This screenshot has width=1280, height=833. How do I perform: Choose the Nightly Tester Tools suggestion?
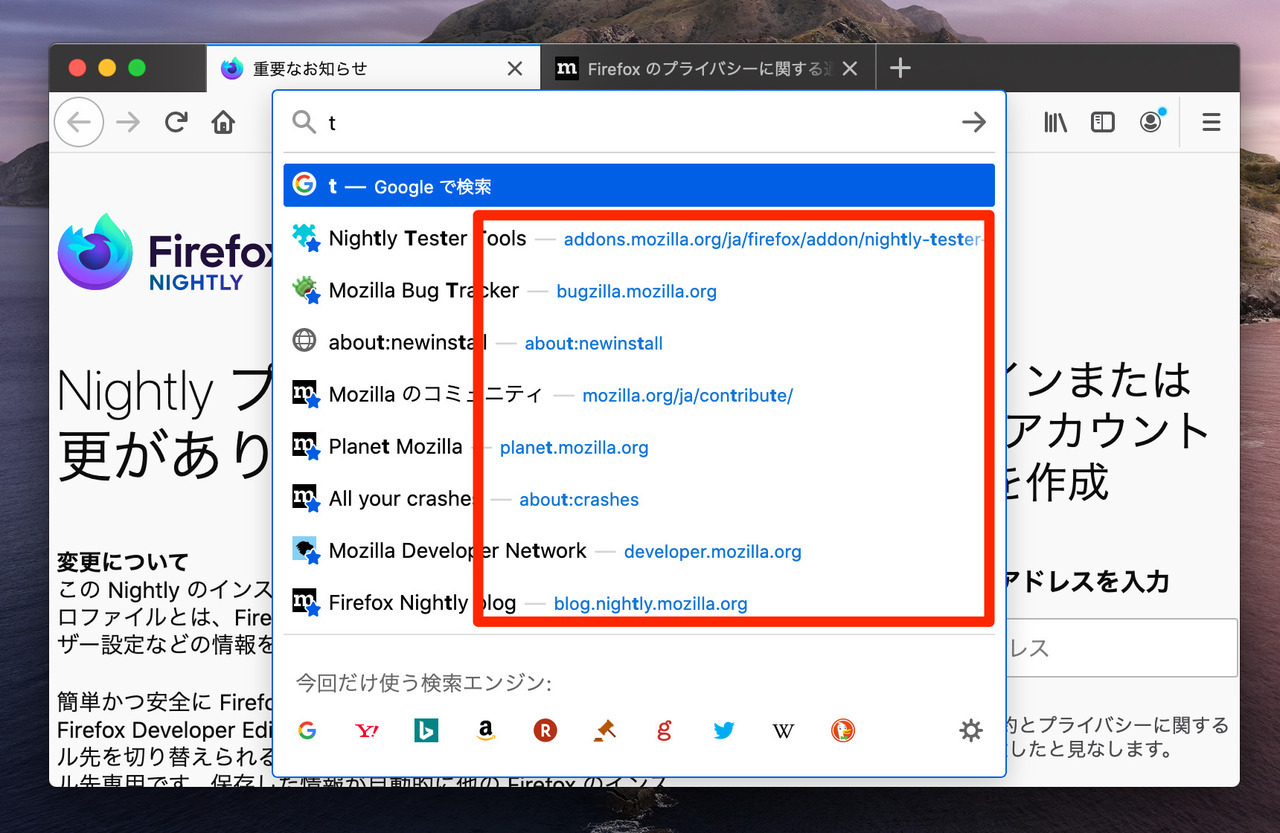(x=639, y=238)
